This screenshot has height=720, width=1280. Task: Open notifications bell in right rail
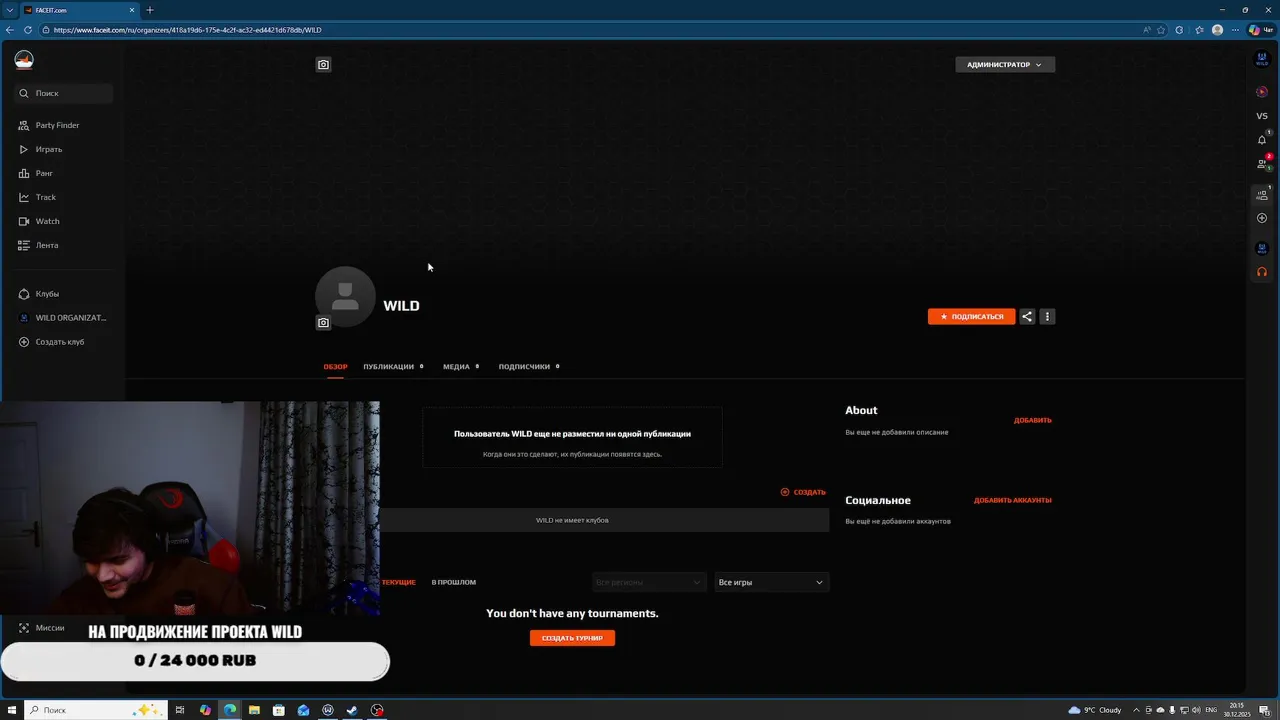[x=1262, y=140]
